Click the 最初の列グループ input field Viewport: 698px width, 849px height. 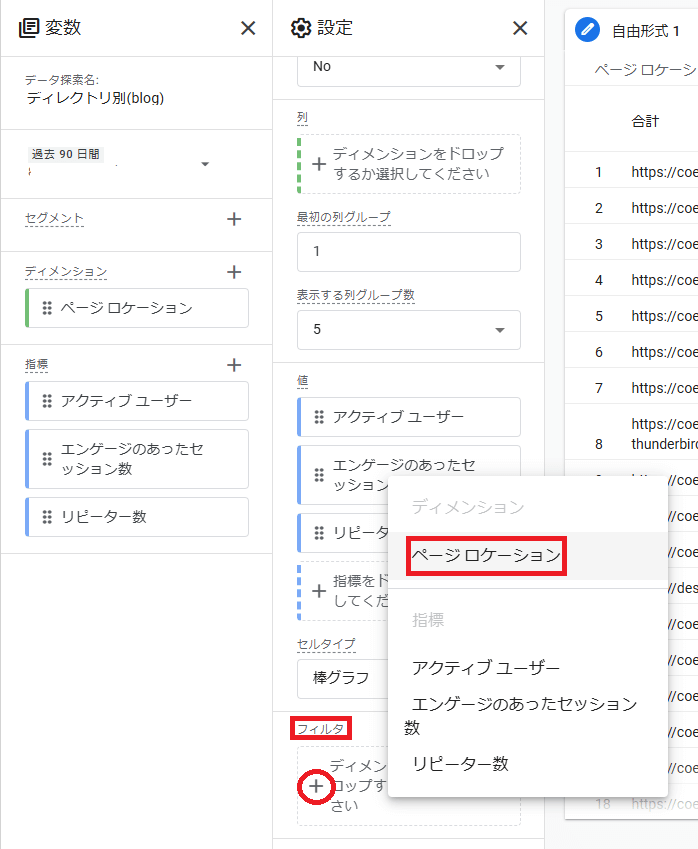coord(408,252)
